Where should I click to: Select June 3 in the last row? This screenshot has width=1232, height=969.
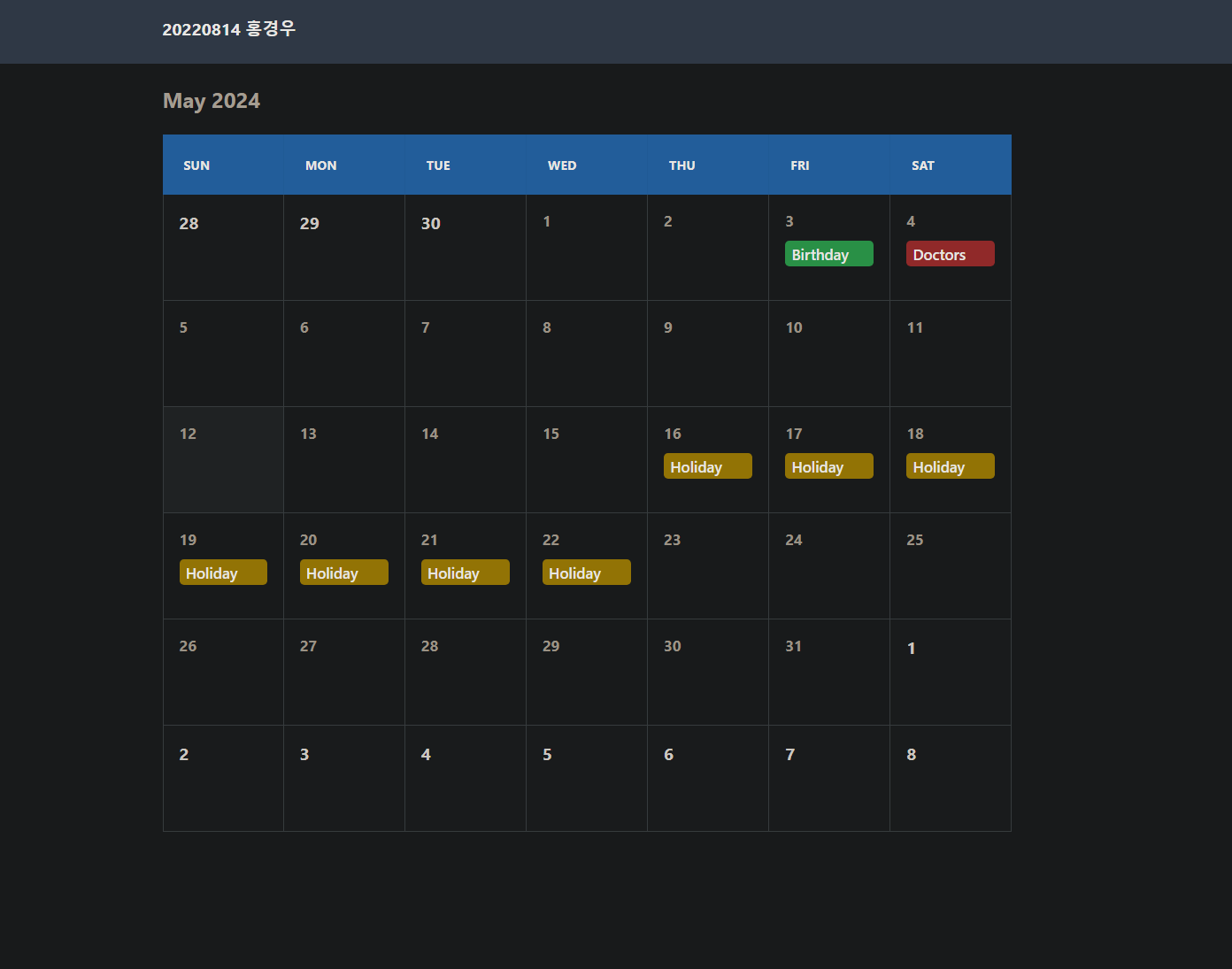point(344,779)
